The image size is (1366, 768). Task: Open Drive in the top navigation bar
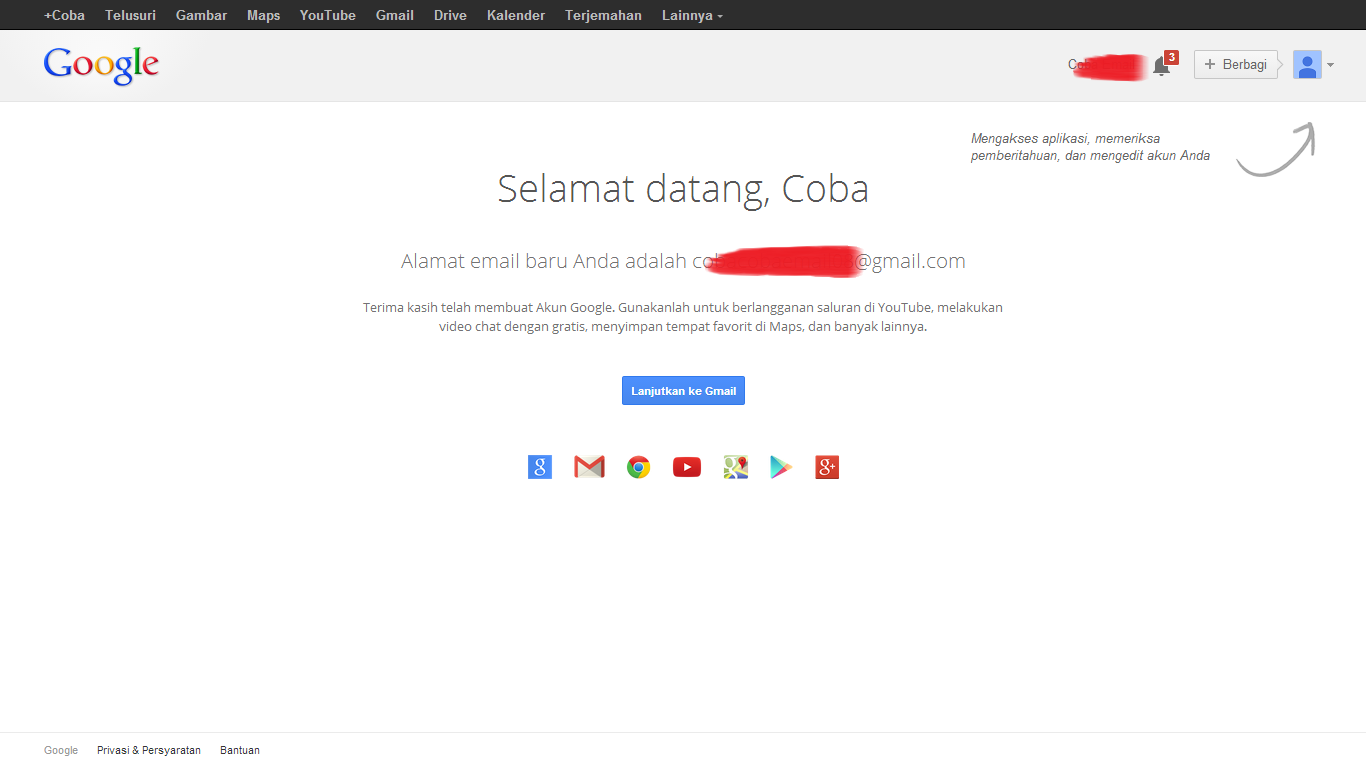[x=450, y=15]
